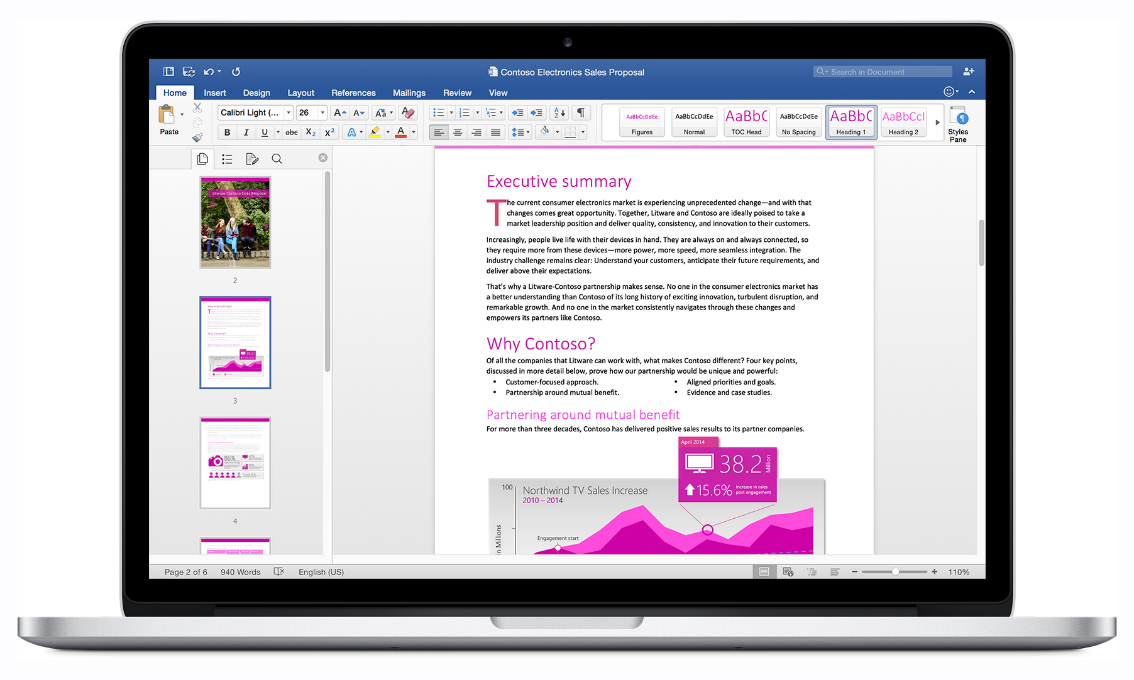This screenshot has width=1134, height=680.
Task: Justify the paragraph text
Action: click(x=495, y=132)
